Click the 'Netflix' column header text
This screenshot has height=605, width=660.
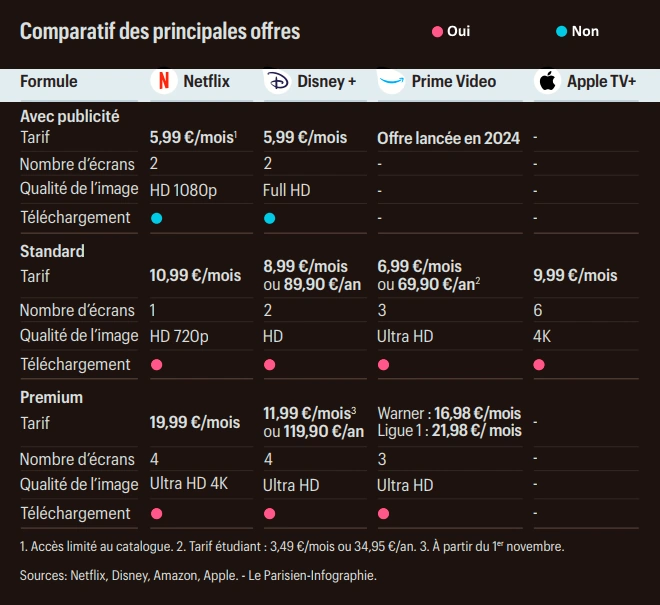point(207,81)
